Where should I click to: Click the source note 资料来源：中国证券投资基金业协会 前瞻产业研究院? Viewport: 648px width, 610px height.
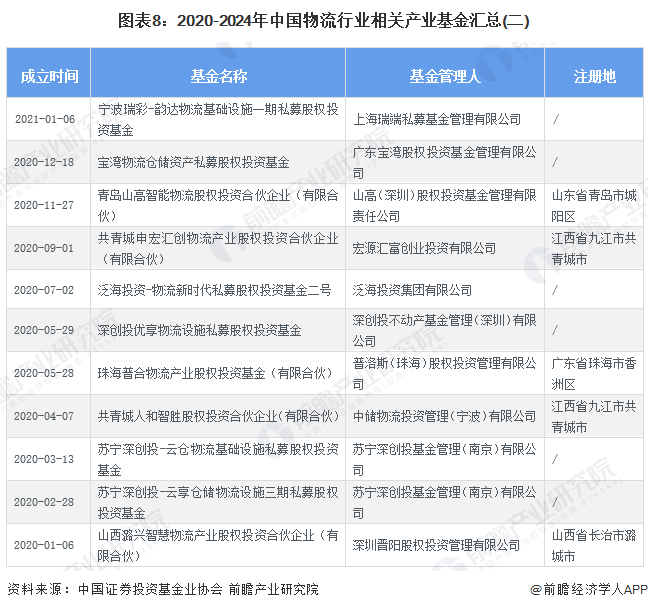click(x=163, y=589)
